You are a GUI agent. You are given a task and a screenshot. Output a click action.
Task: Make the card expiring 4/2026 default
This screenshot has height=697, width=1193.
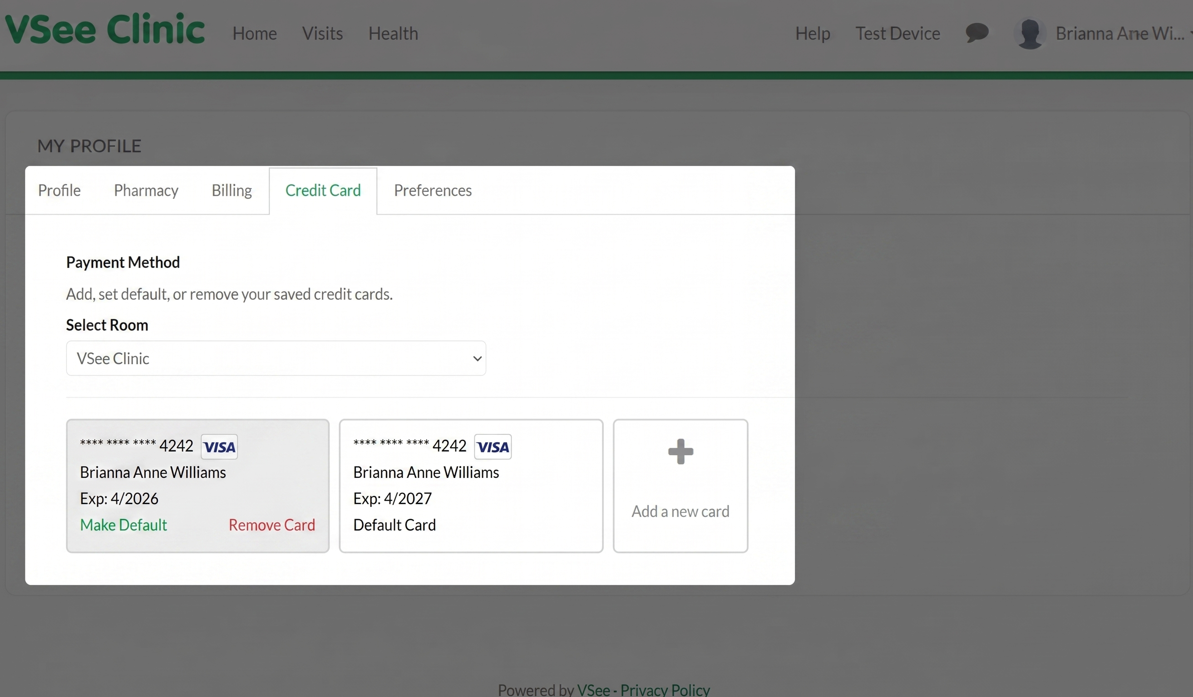click(x=123, y=524)
